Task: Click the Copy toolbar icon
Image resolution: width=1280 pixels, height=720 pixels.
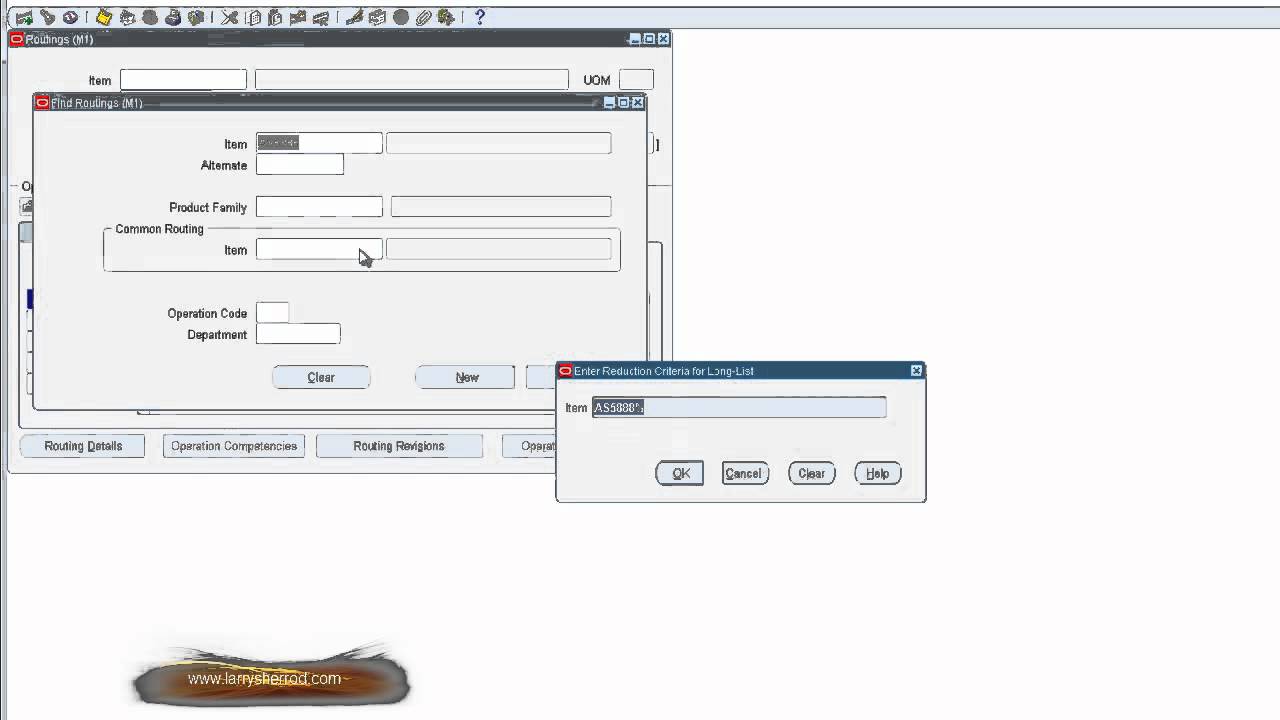Action: coord(253,18)
